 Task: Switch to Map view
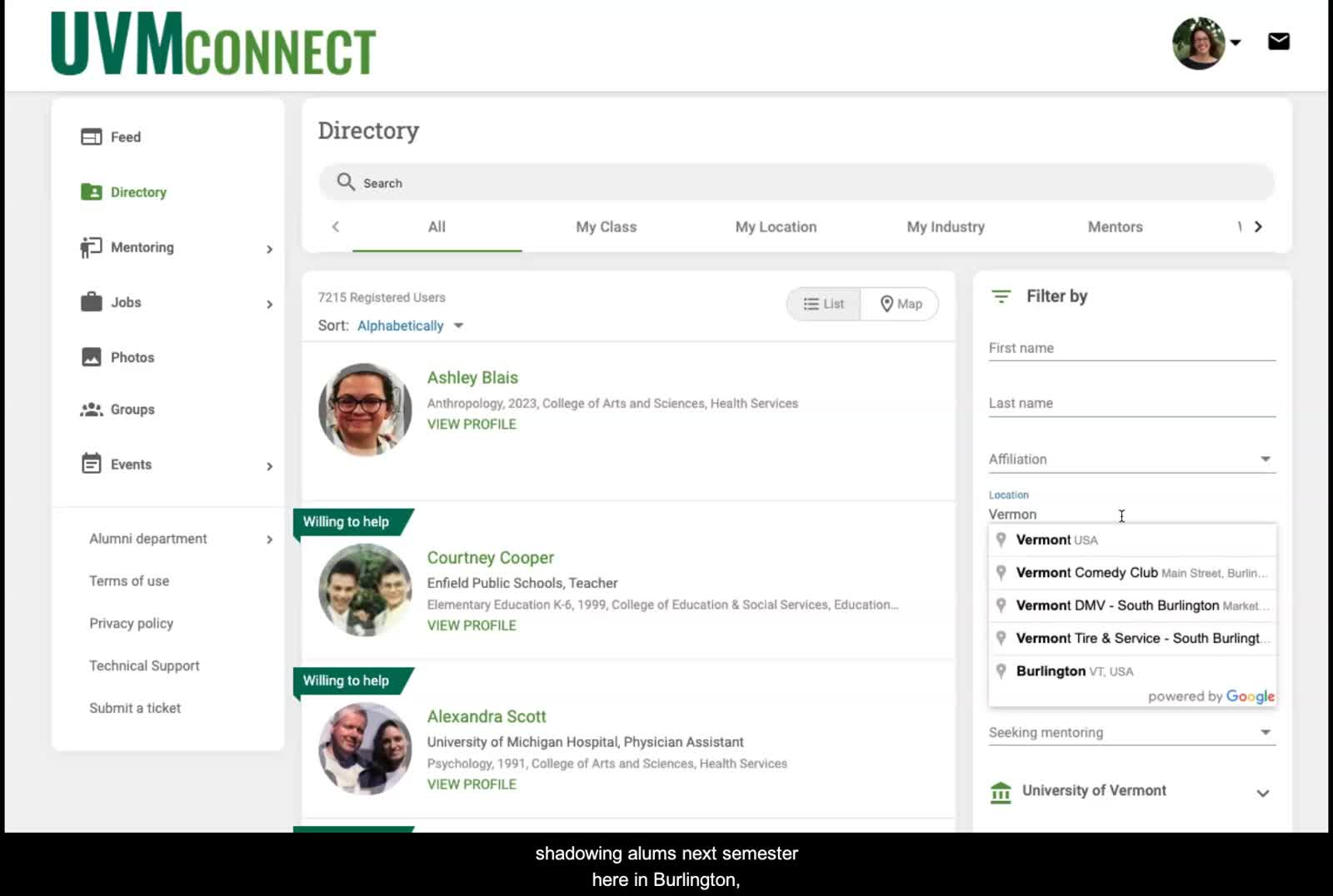[901, 304]
